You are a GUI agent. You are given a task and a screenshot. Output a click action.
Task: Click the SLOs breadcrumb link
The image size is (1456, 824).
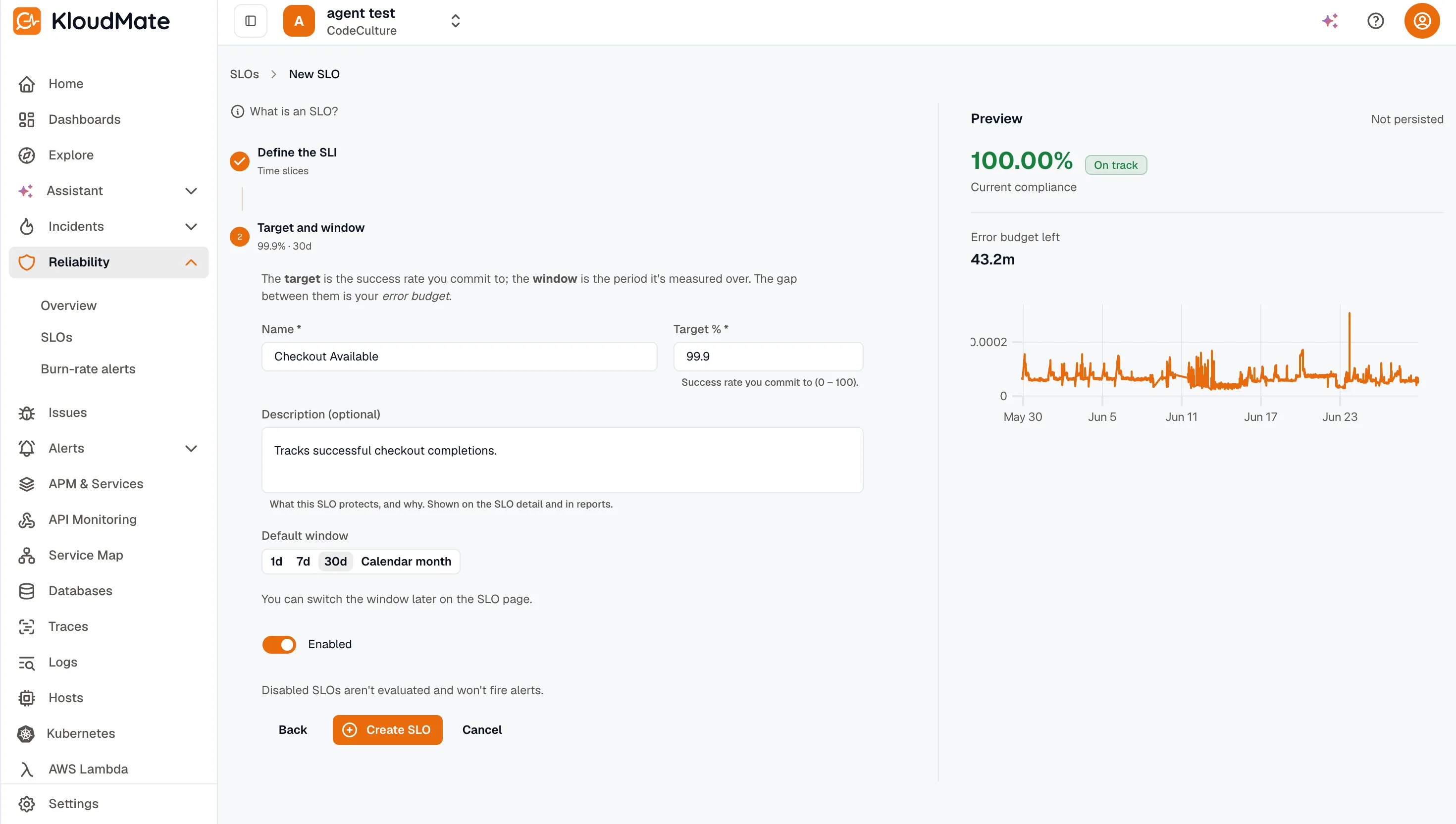[245, 74]
